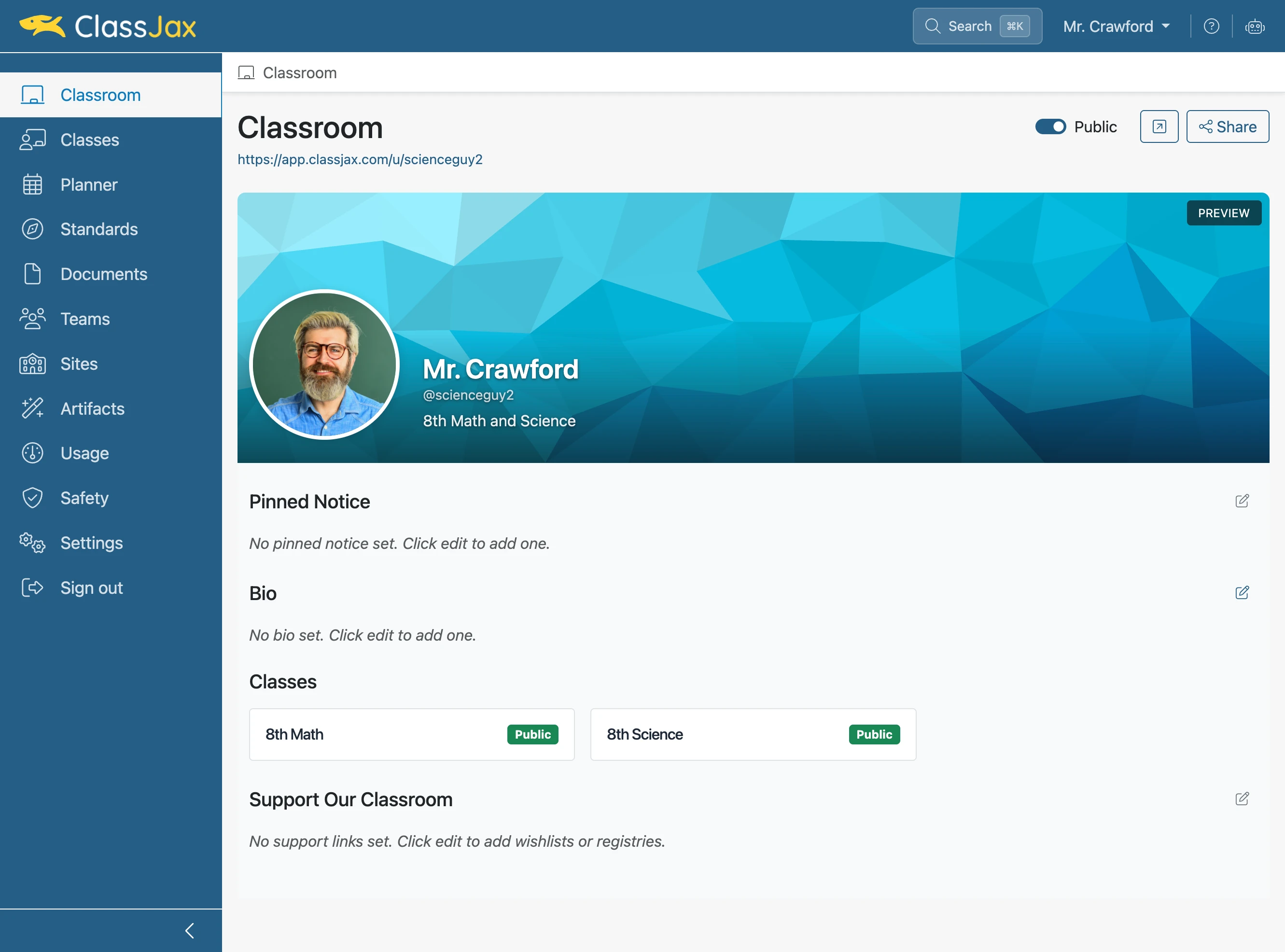
Task: Click "8th Math and Science" tagline
Action: point(499,420)
